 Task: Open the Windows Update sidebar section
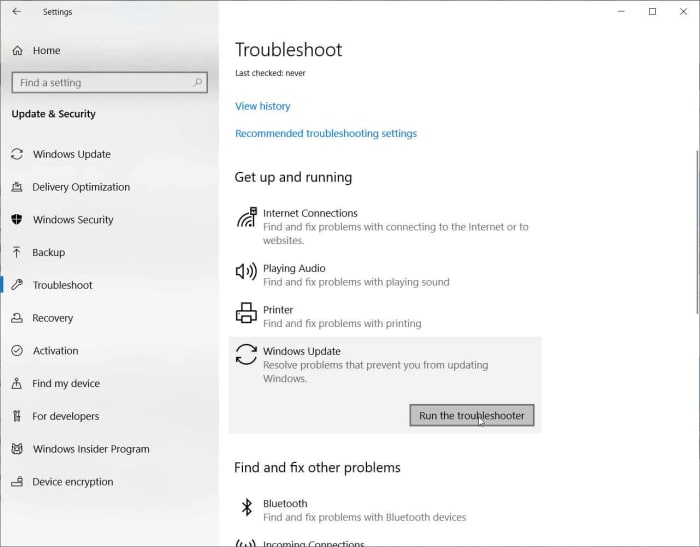point(71,154)
